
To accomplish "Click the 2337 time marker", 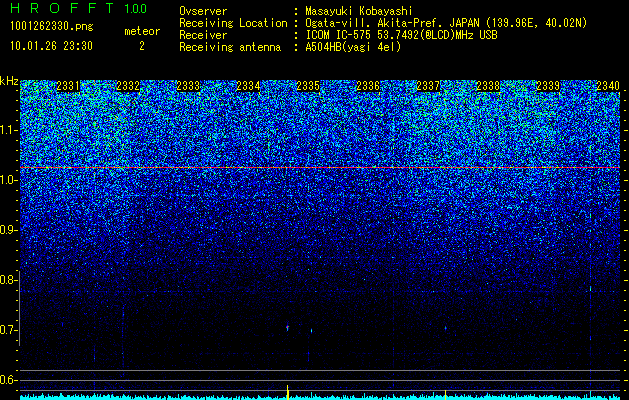I will pyautogui.click(x=428, y=86).
